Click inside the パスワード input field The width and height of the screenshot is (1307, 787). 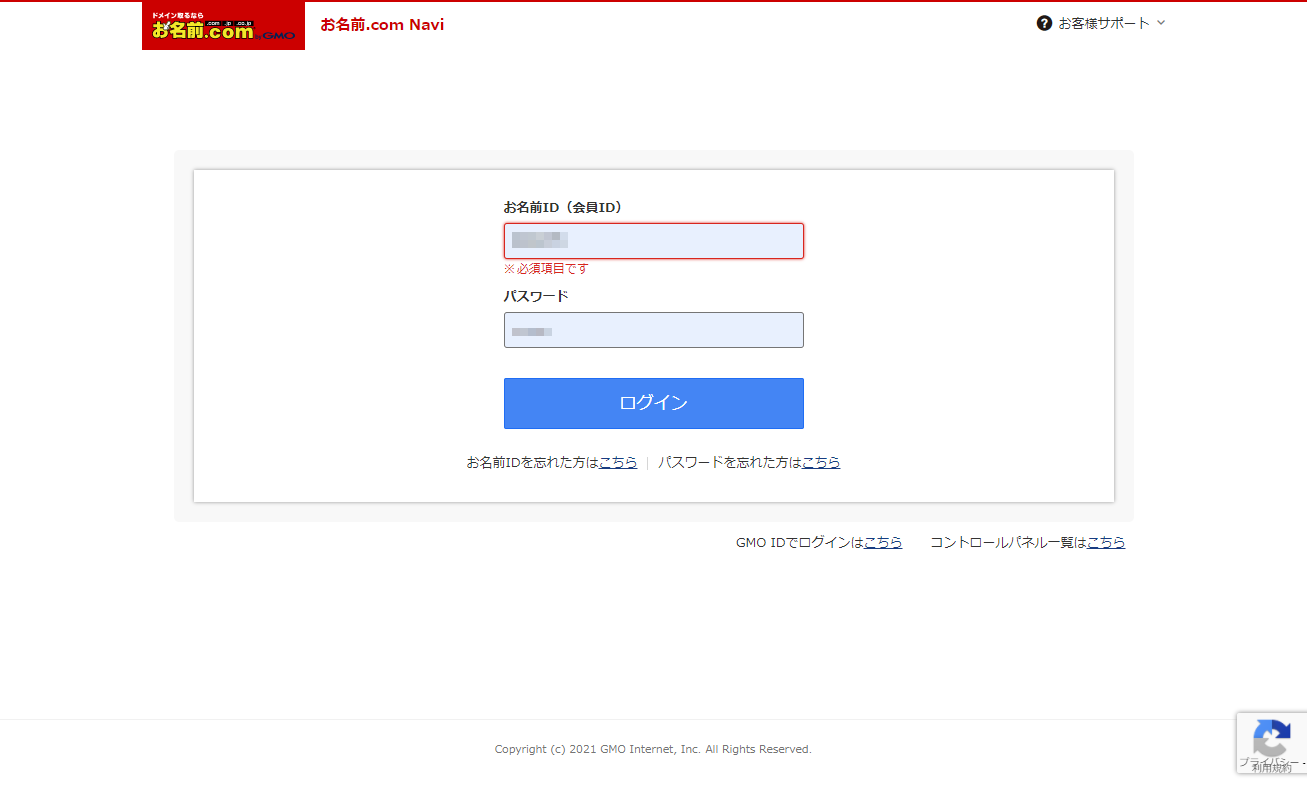pyautogui.click(x=653, y=330)
